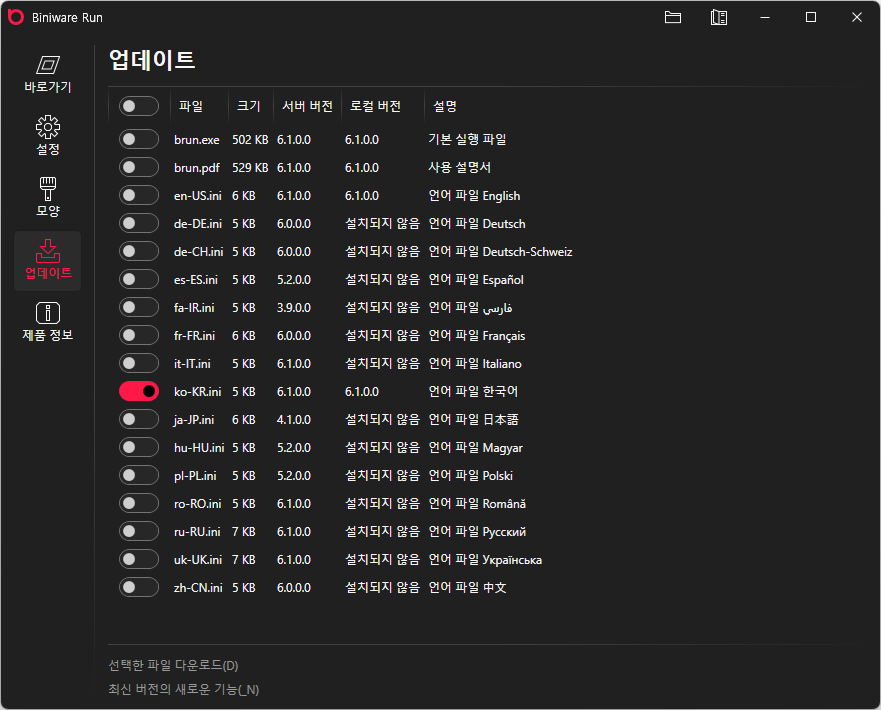Close the Biniware Run window

(x=857, y=17)
